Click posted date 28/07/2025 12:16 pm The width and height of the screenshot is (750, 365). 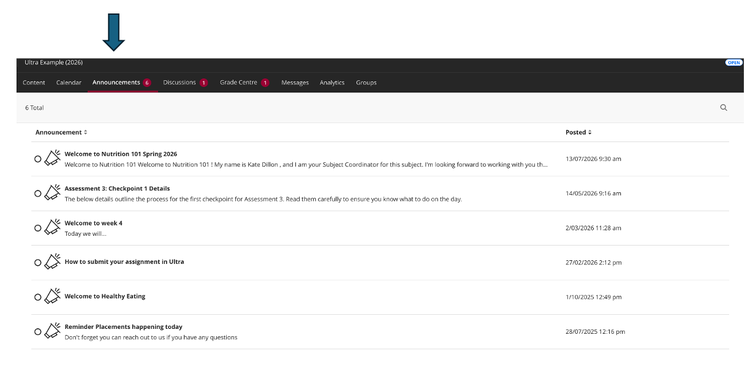595,331
